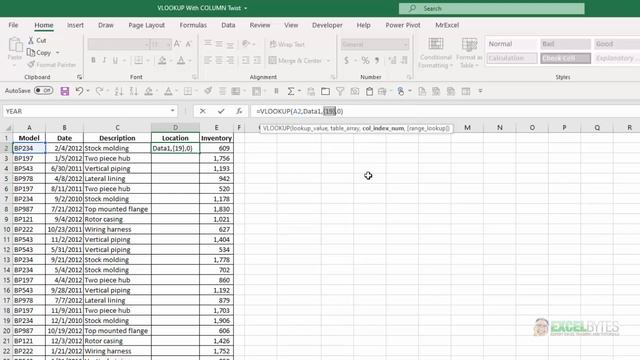Apply the Bad cell style

click(x=565, y=44)
